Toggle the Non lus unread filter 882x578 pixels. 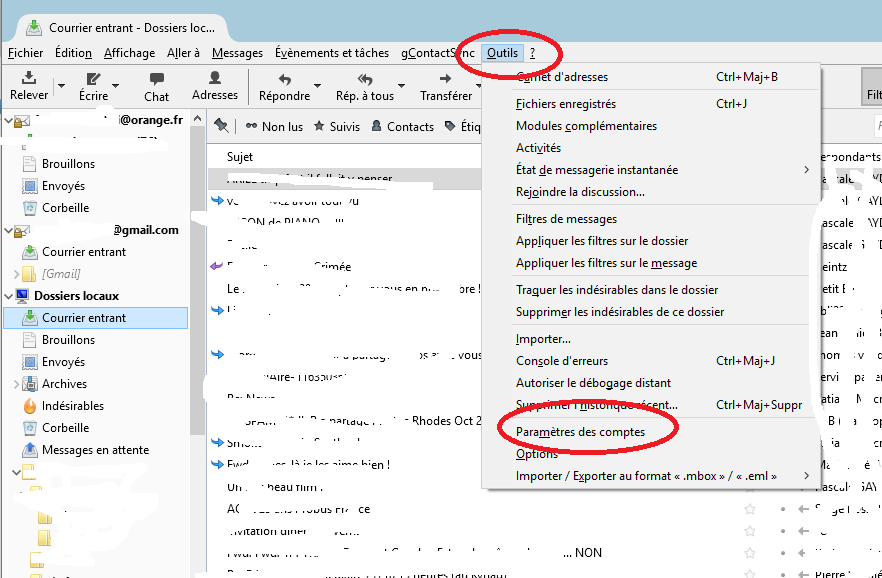click(x=273, y=127)
